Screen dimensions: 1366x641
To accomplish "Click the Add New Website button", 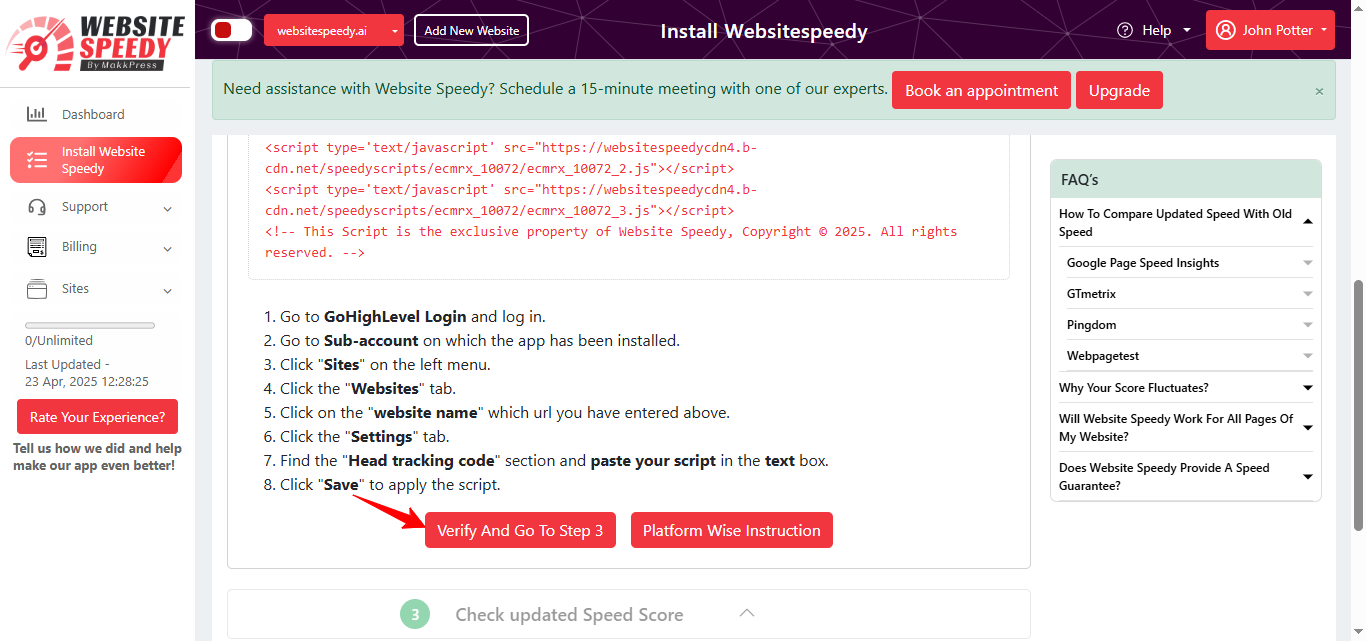I will (x=471, y=30).
